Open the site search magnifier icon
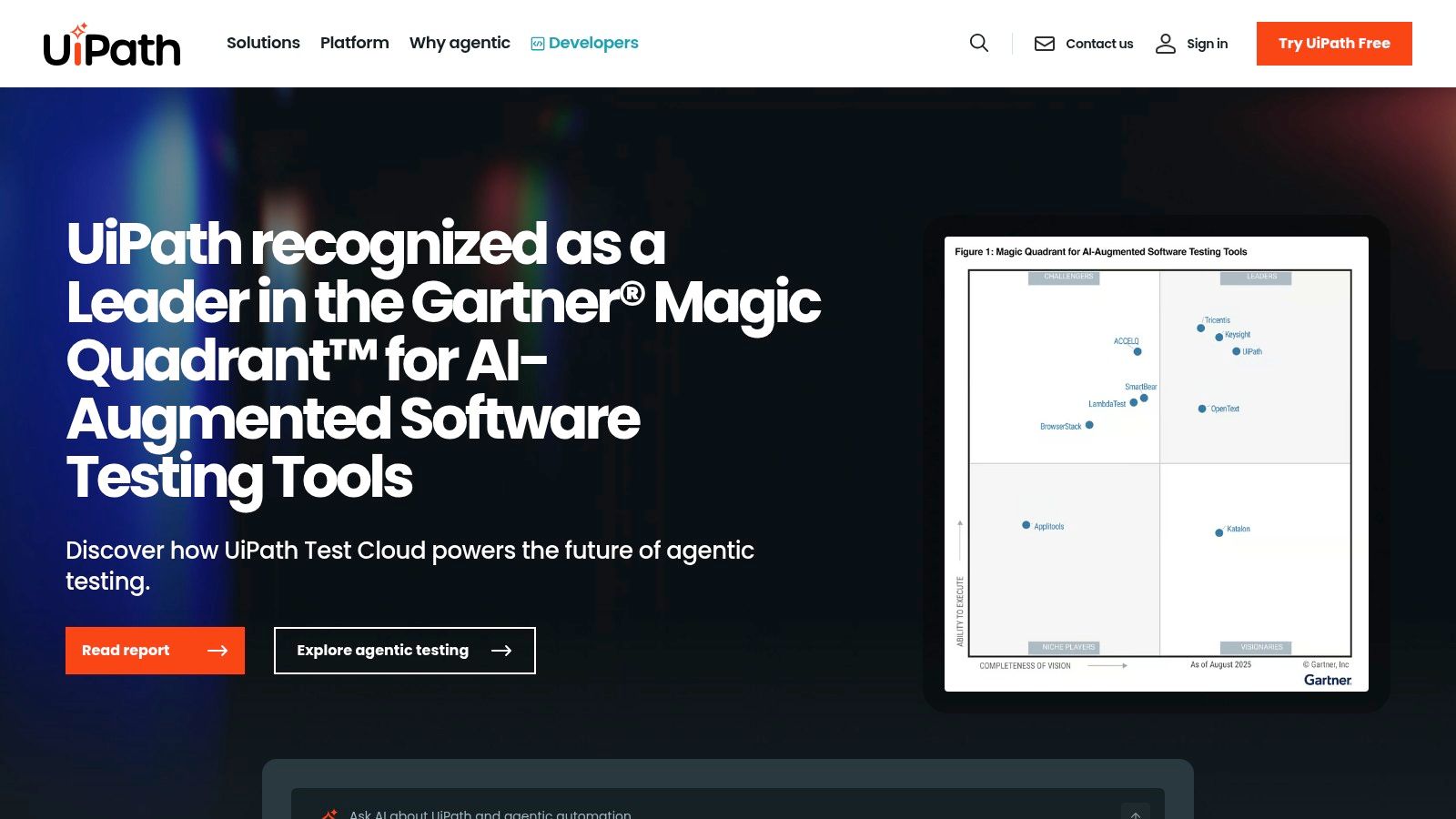Screen dimensions: 1456x819 click(979, 43)
